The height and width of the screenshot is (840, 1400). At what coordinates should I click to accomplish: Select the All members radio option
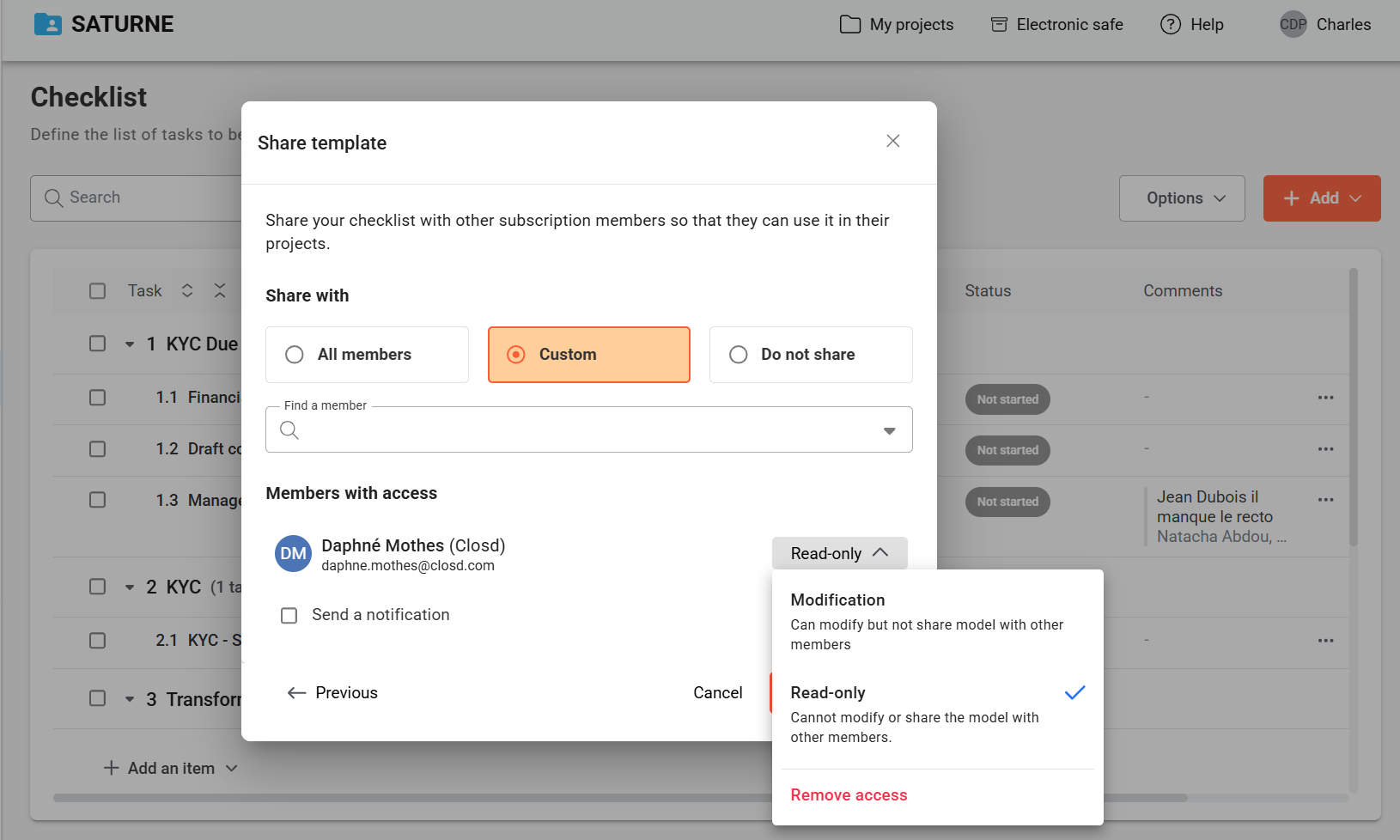click(295, 355)
